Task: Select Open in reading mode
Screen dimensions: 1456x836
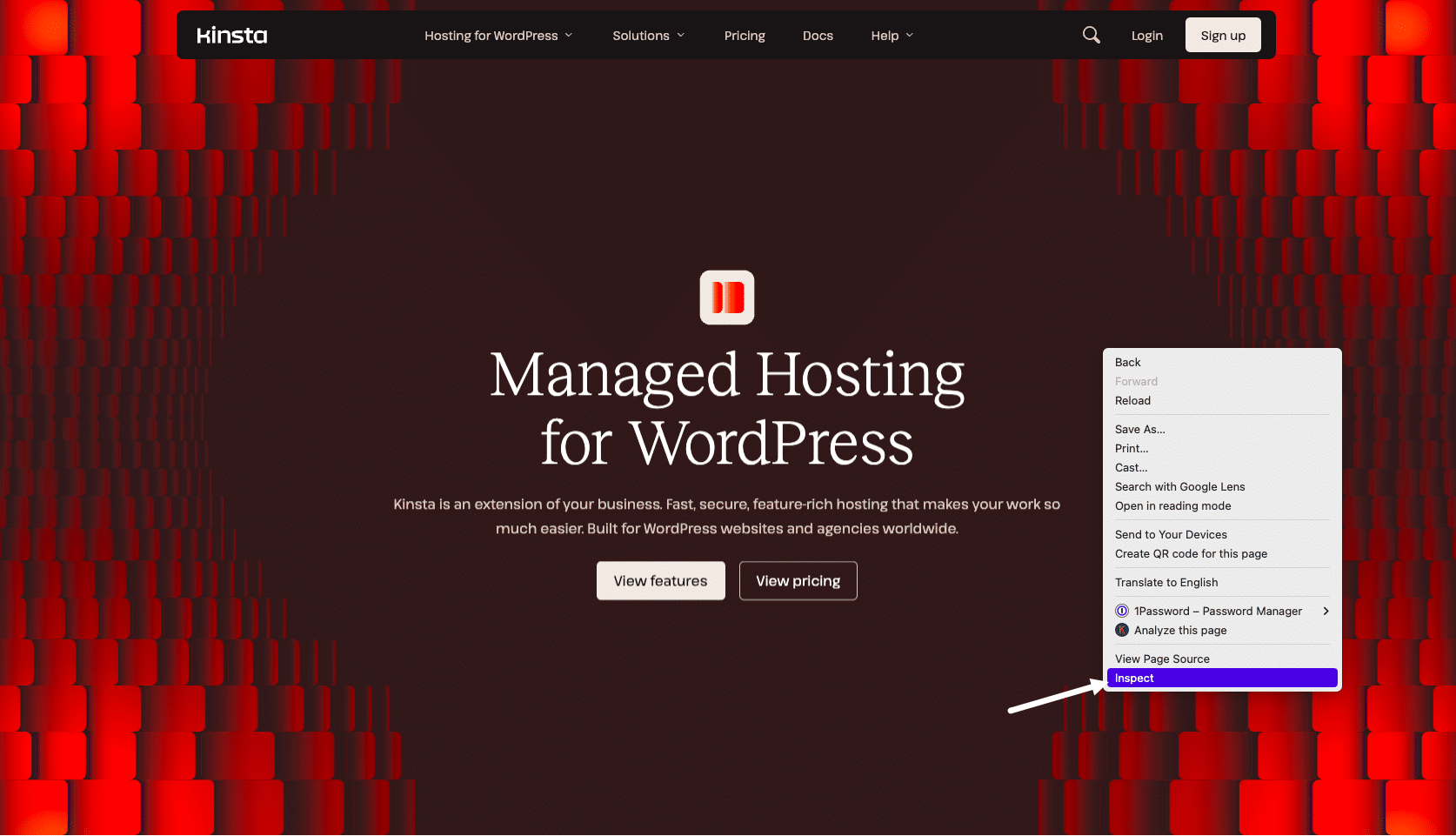Action: [x=1222, y=505]
